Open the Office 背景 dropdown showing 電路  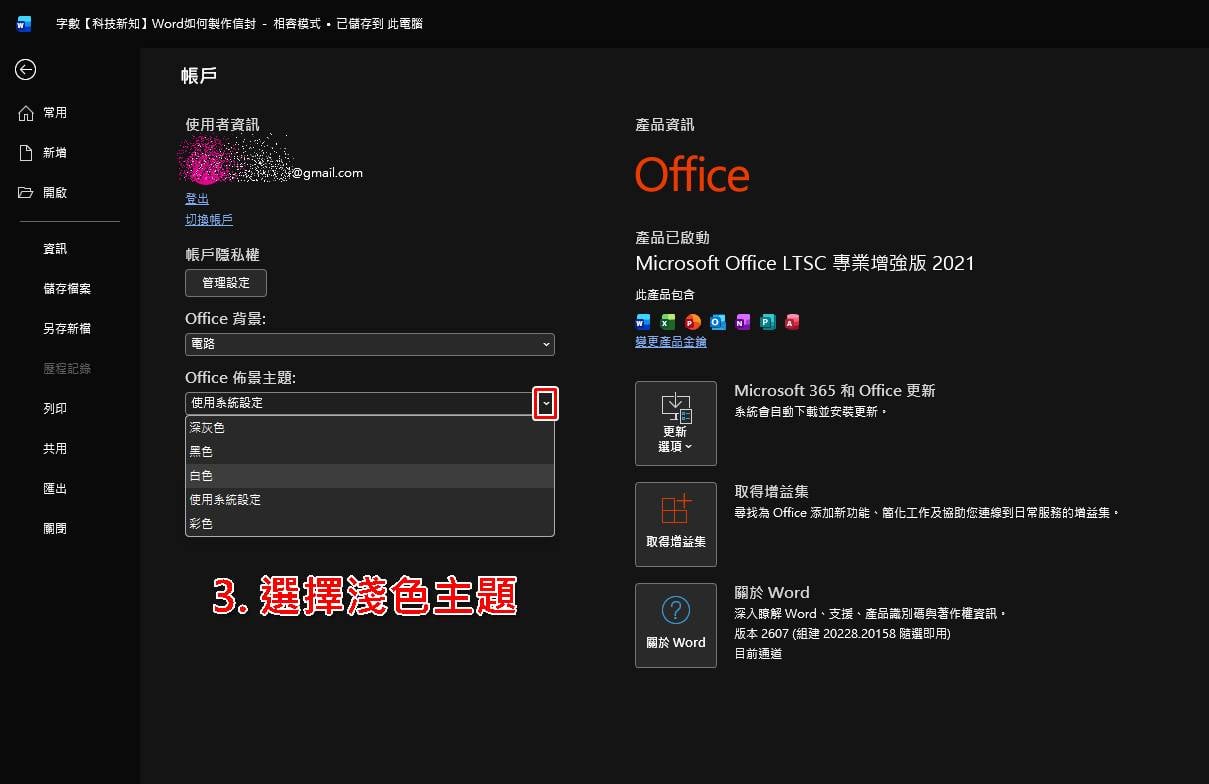(x=370, y=344)
